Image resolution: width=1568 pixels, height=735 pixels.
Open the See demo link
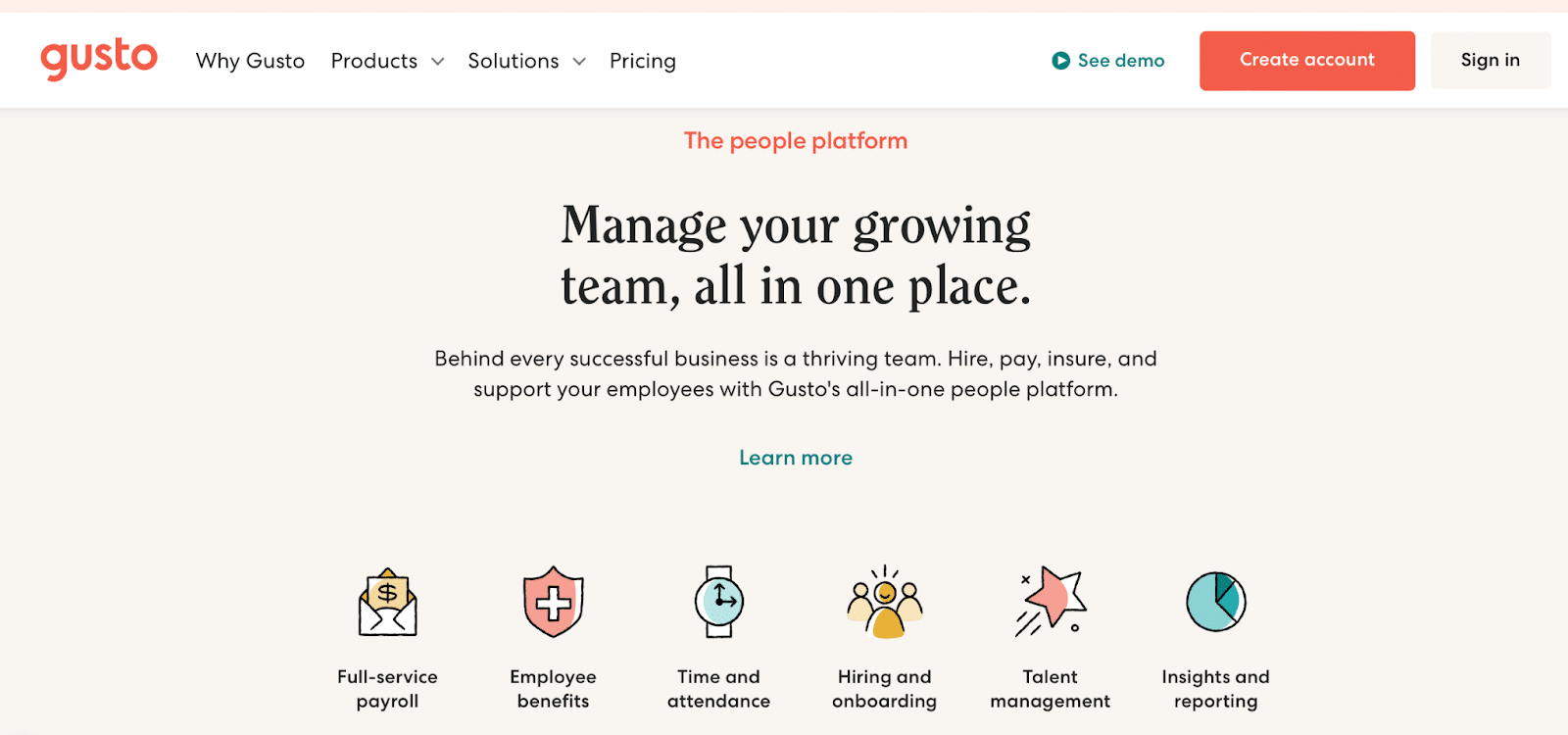[1121, 61]
